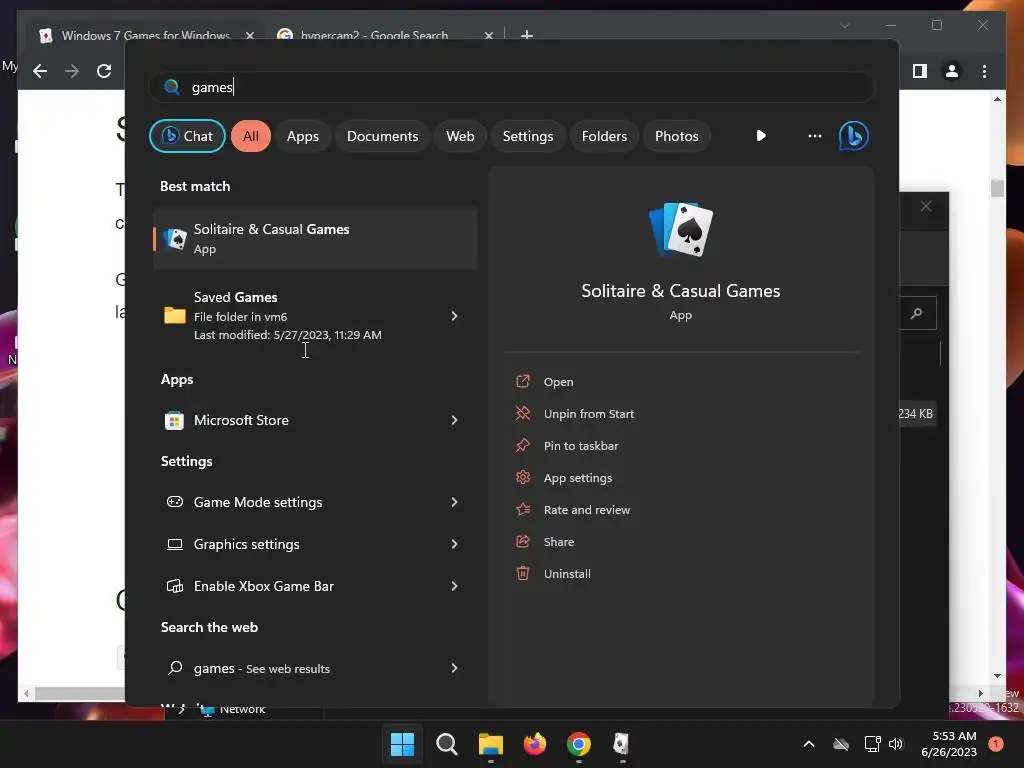This screenshot has width=1024, height=768.
Task: Open Enable Xbox Game Bar result
Action: pos(296,586)
